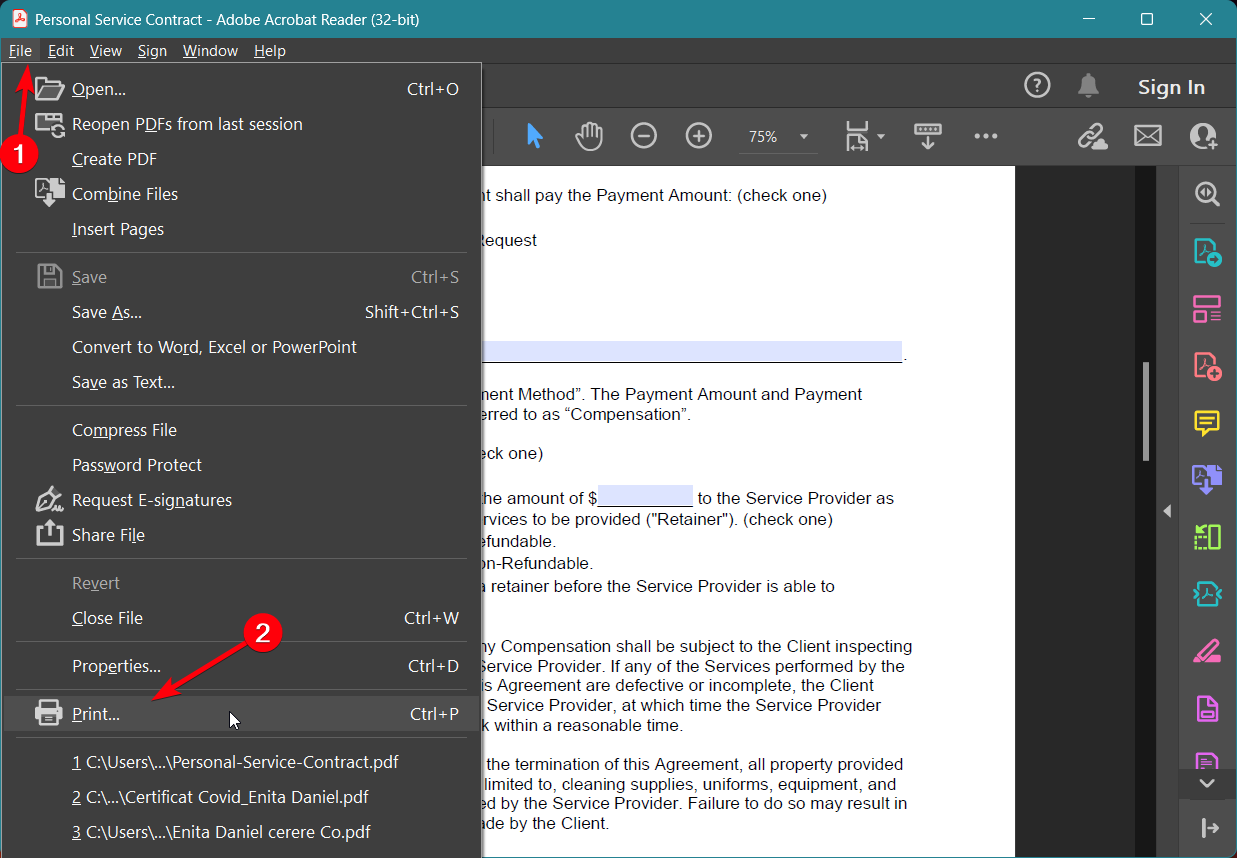Activate the Hand pan tool
The image size is (1237, 858).
click(x=589, y=137)
